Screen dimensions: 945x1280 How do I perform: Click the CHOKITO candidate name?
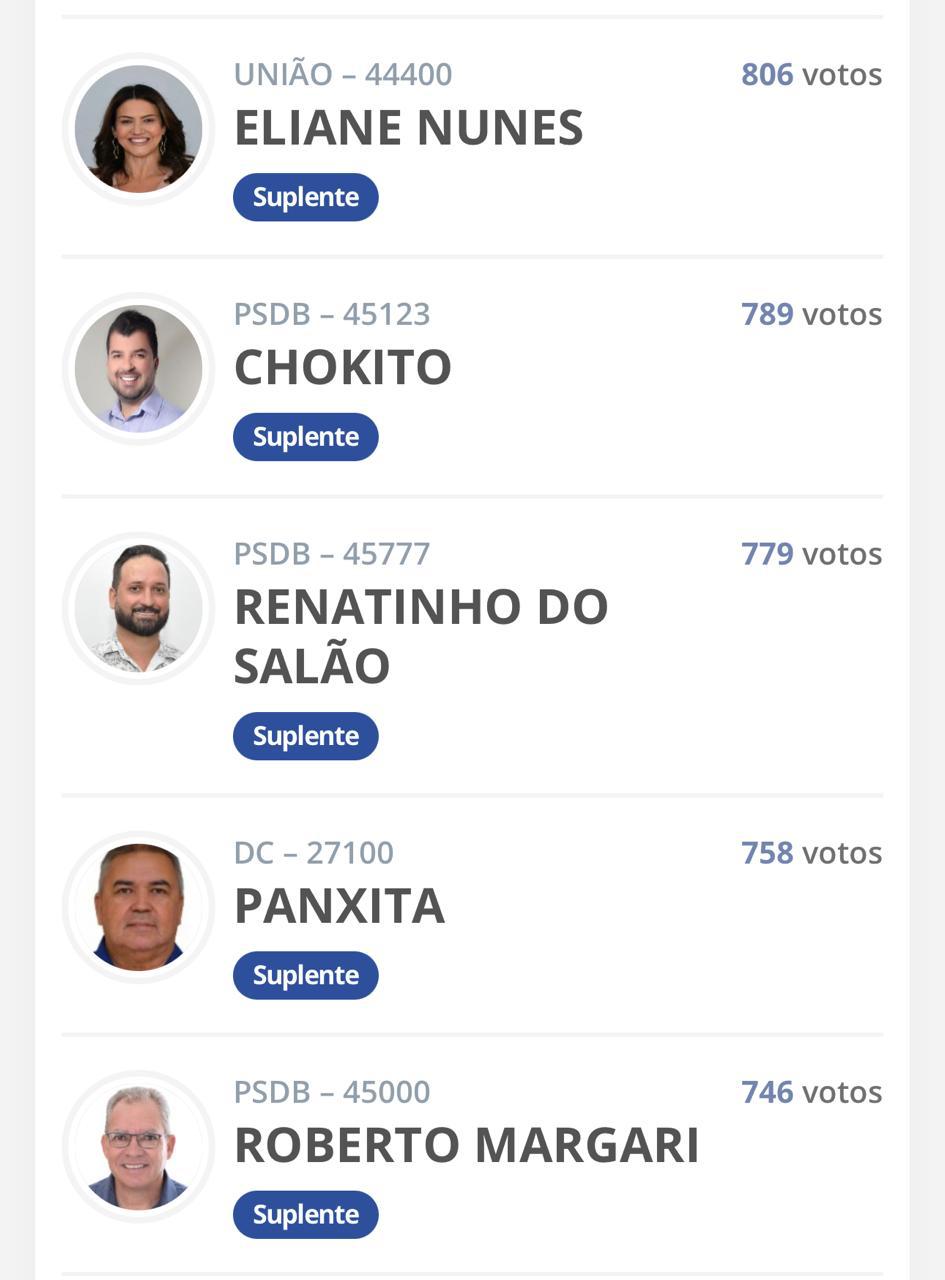tap(342, 367)
